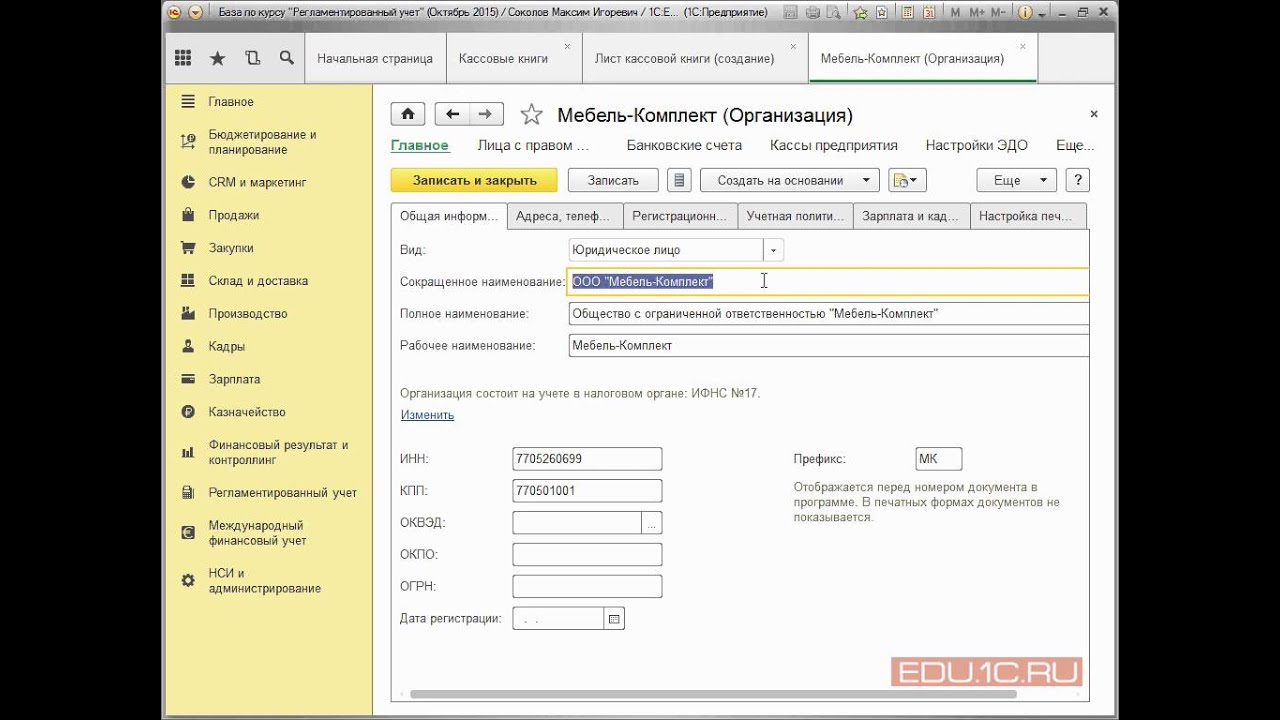Open the Адреса, телеф... form tab
The height and width of the screenshot is (720, 1280).
pyautogui.click(x=564, y=216)
